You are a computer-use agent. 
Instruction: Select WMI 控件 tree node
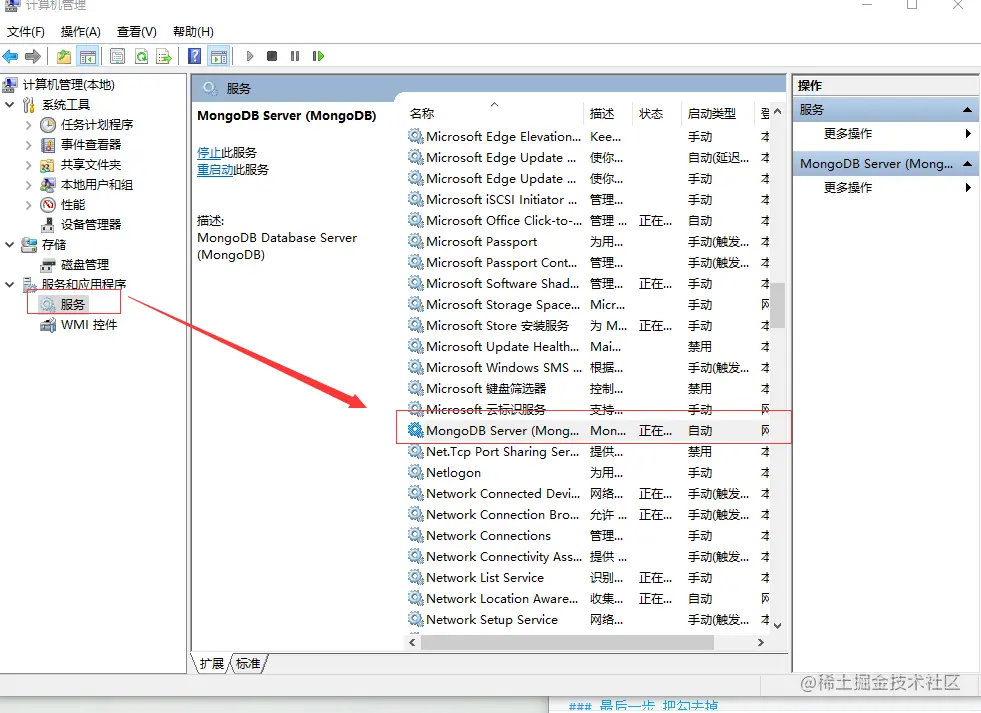click(88, 325)
